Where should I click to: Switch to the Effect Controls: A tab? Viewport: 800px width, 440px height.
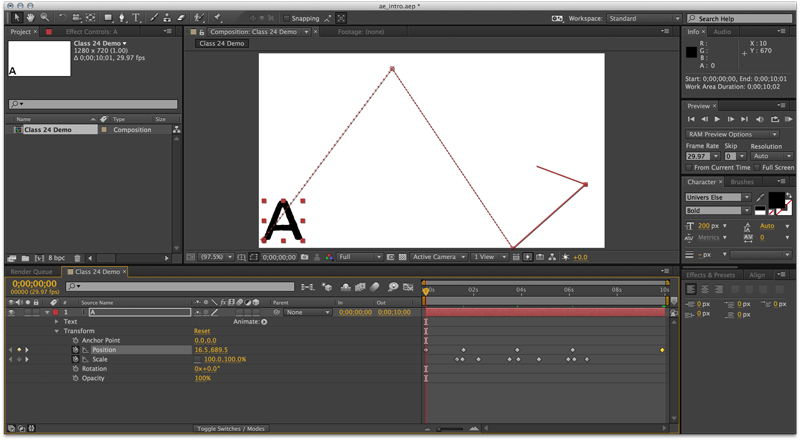pos(91,32)
